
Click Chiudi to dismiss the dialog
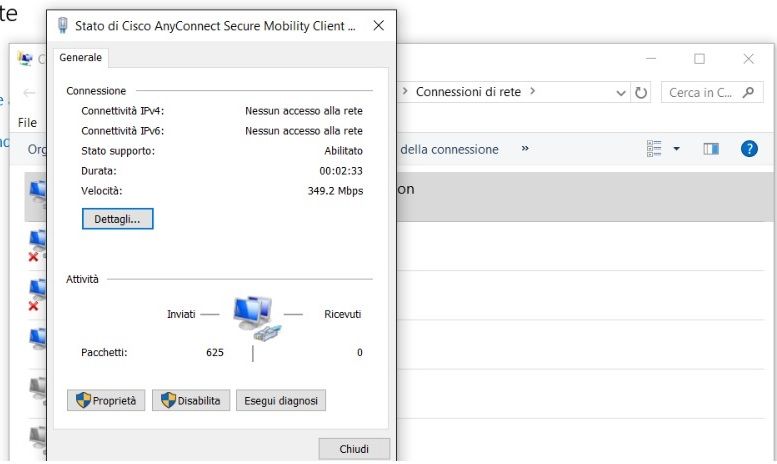coord(354,449)
